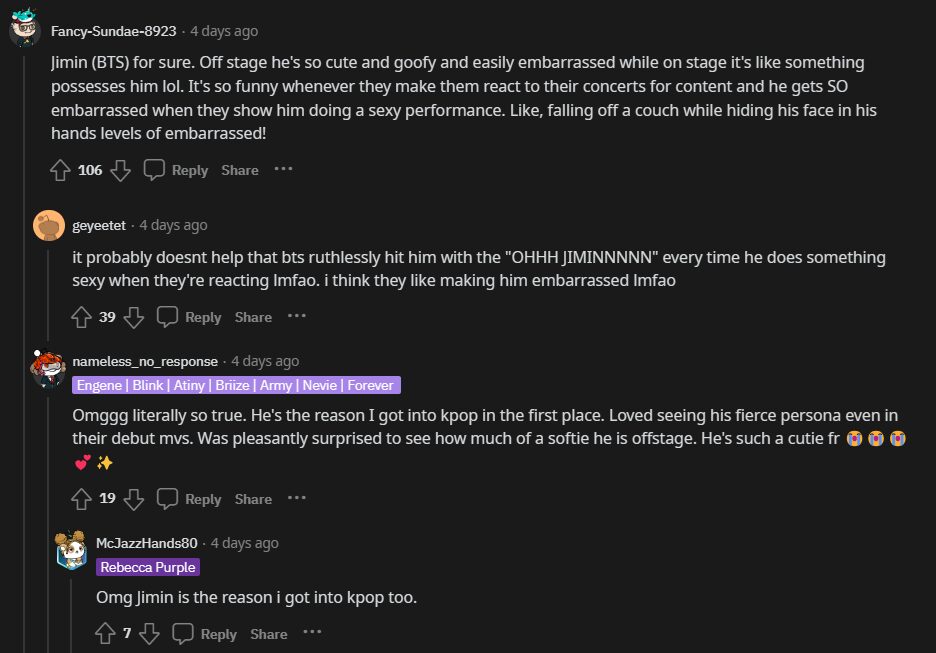Image resolution: width=936 pixels, height=653 pixels.
Task: Share nameless_no_response's comment
Action: (x=253, y=499)
